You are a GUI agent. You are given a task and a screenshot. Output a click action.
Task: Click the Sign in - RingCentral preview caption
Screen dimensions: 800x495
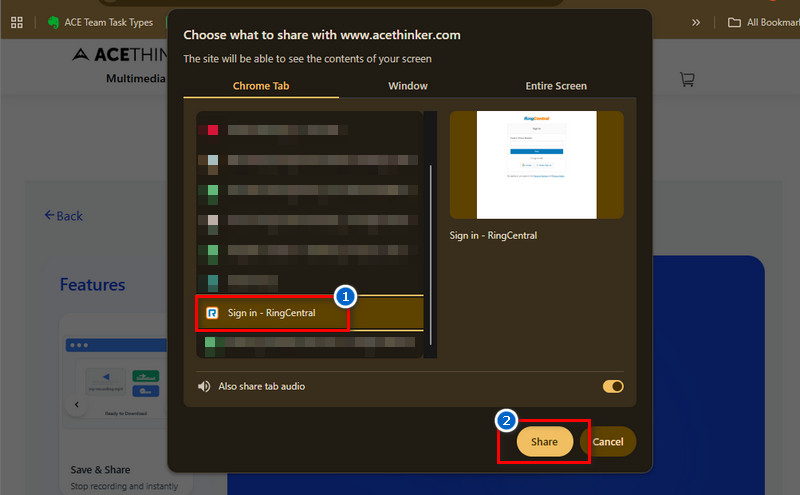[493, 235]
